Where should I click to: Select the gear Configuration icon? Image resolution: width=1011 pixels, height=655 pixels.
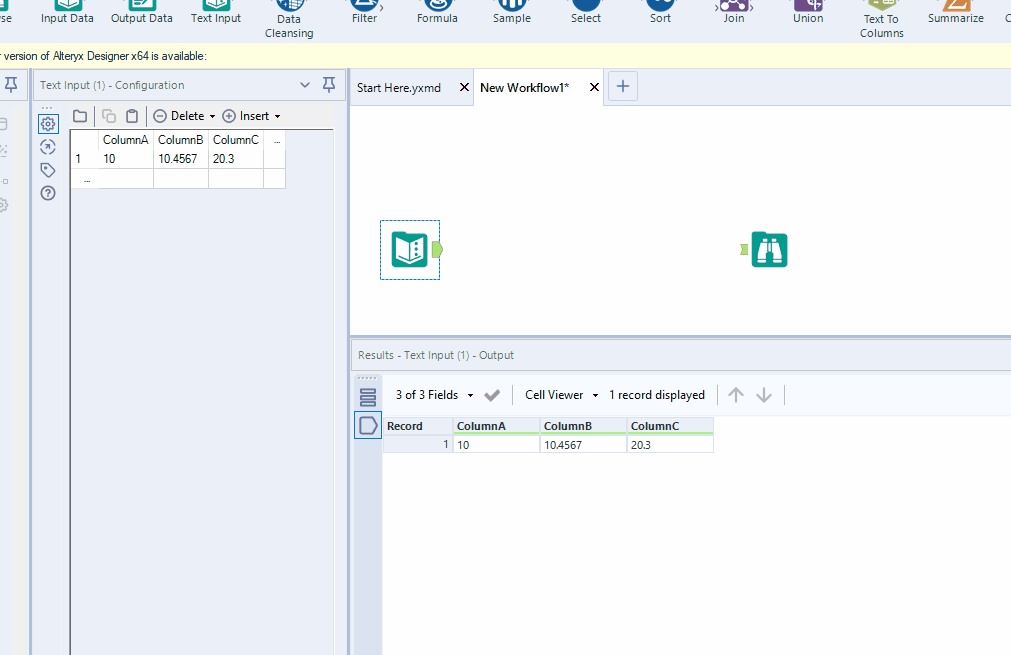coord(47,123)
